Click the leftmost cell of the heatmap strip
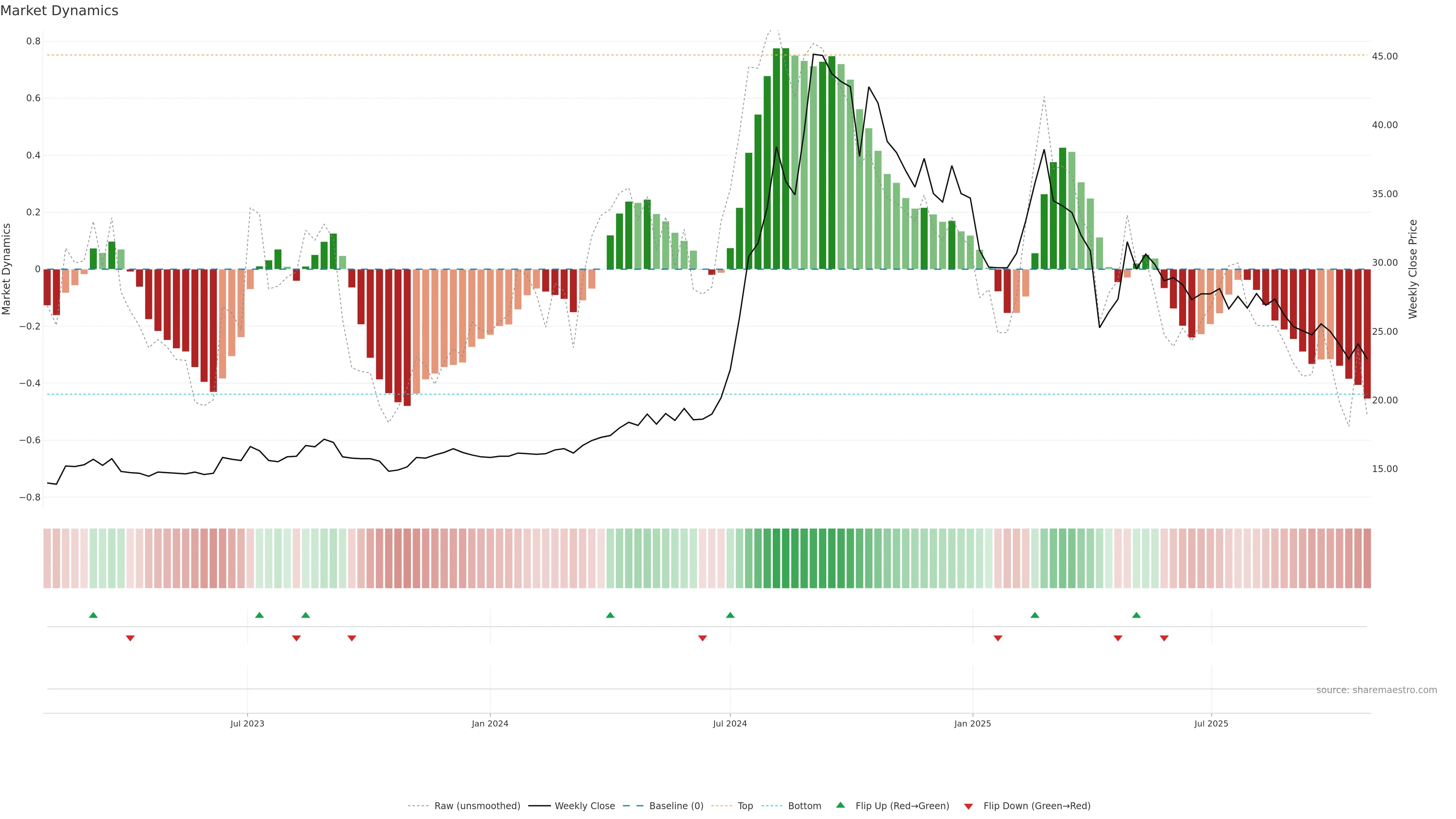This screenshot has width=1456, height=819. pyautogui.click(x=47, y=559)
